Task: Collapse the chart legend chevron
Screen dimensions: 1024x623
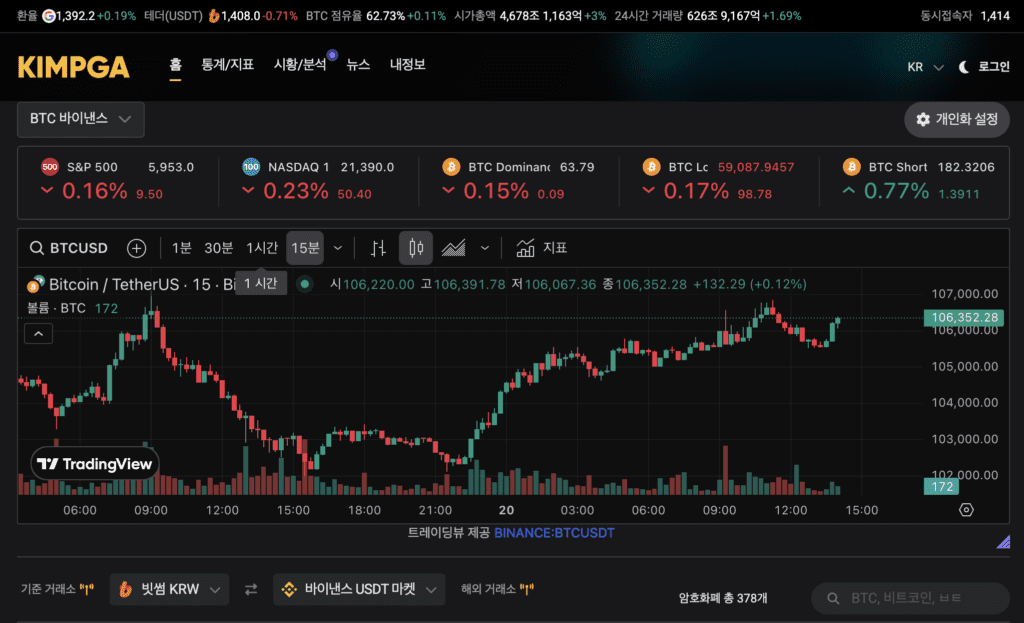Action: 39,334
